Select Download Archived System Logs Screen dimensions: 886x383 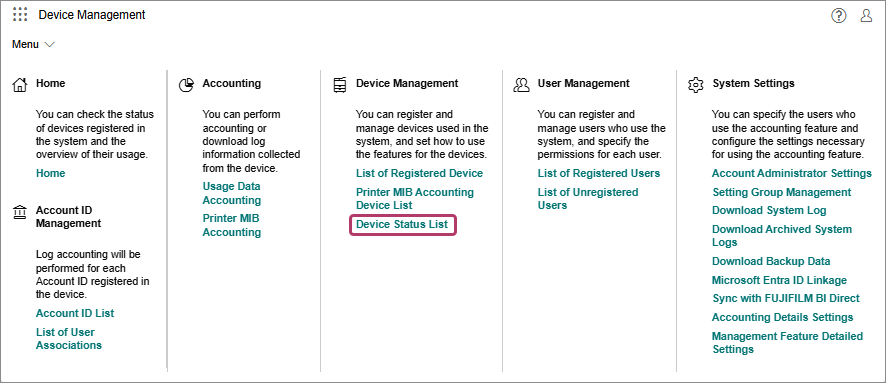click(x=782, y=236)
